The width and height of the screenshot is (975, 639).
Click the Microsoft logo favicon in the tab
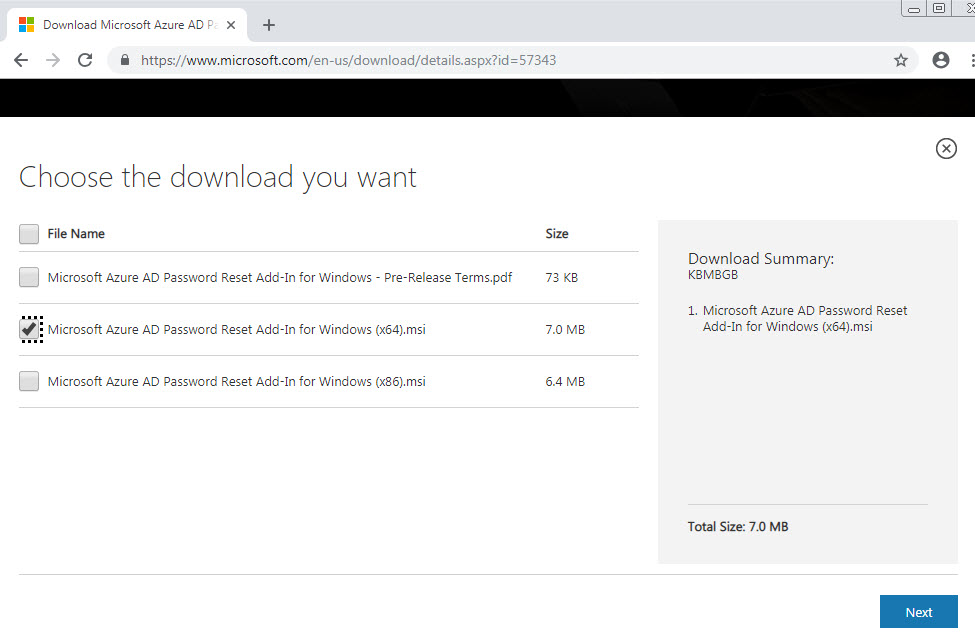click(x=27, y=25)
